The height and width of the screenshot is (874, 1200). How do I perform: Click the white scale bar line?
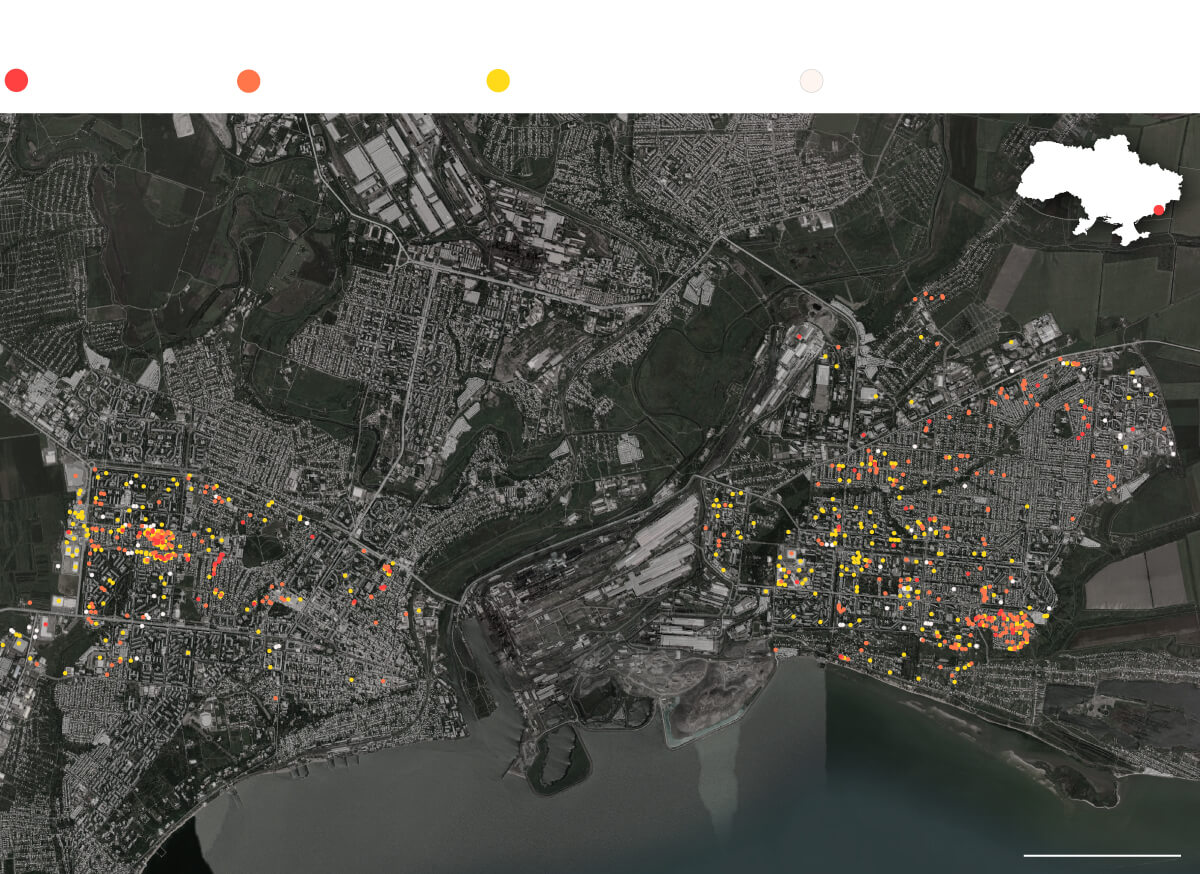1101,855
